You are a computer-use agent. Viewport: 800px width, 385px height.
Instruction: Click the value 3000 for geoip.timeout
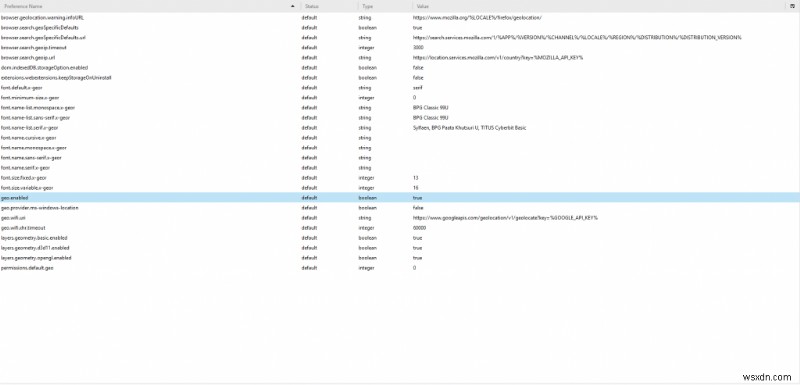tap(418, 47)
